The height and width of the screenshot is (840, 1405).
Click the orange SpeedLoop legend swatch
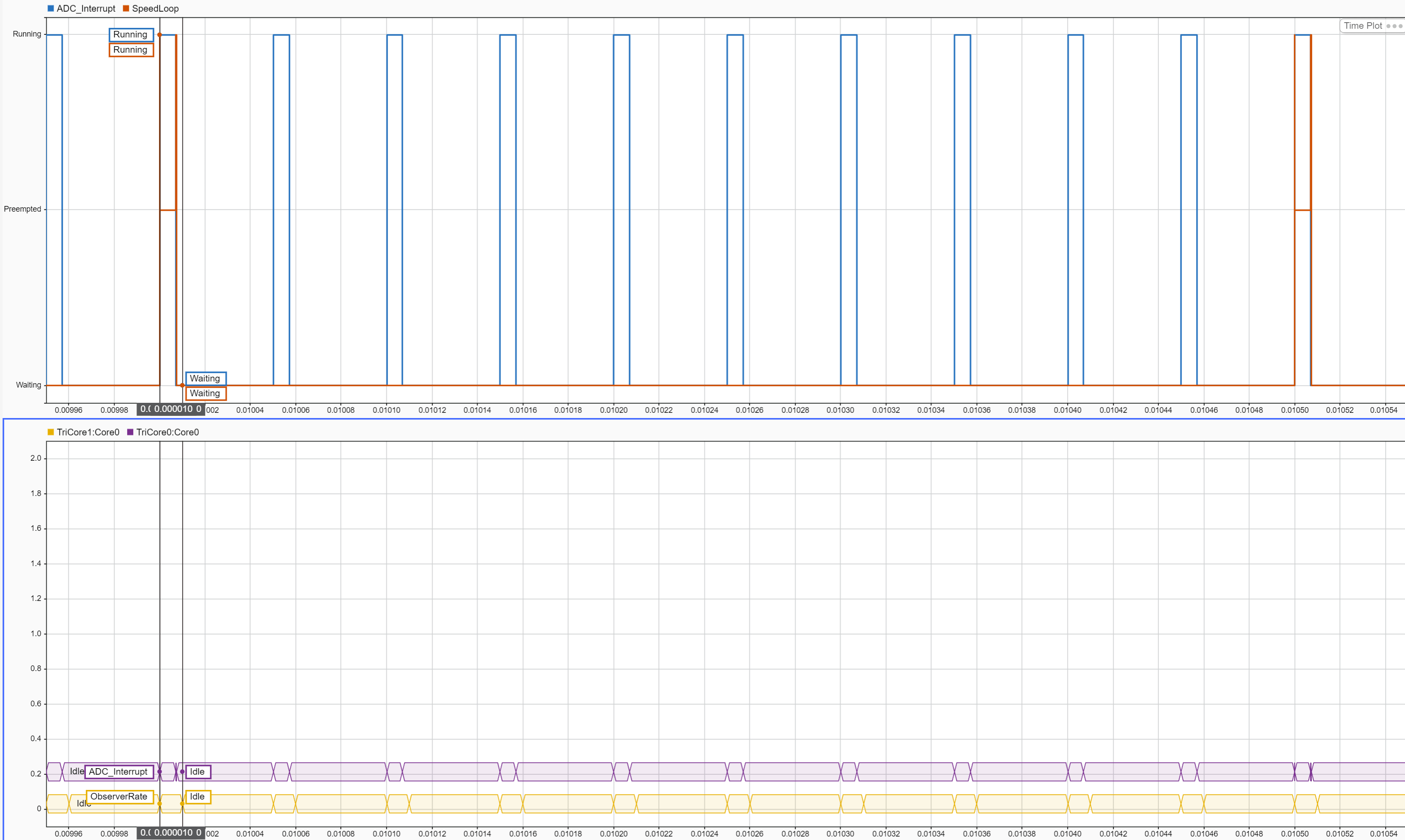[126, 8]
